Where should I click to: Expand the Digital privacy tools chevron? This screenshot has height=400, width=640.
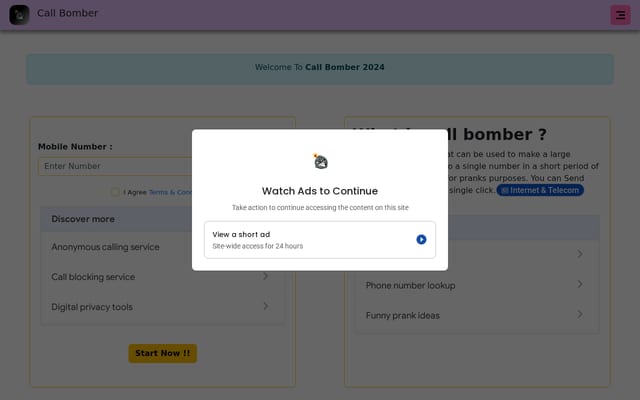pyautogui.click(x=266, y=306)
